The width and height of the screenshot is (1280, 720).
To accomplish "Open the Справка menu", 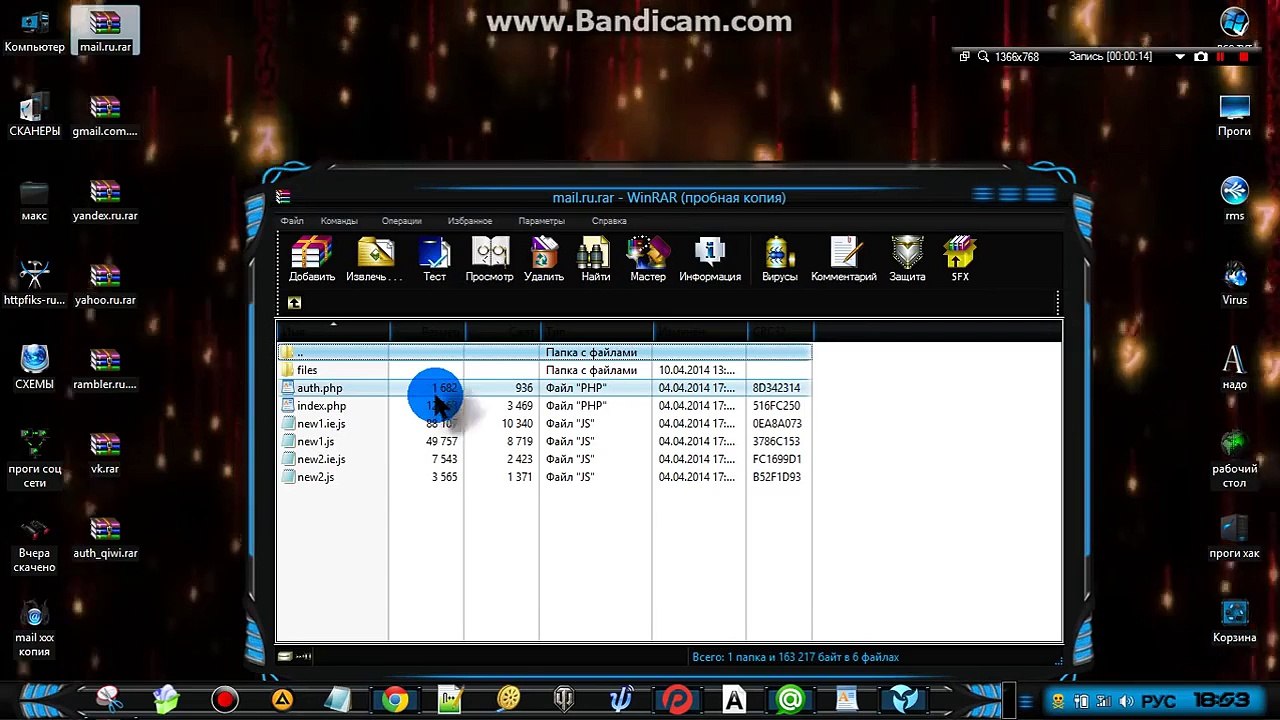I will tap(609, 221).
